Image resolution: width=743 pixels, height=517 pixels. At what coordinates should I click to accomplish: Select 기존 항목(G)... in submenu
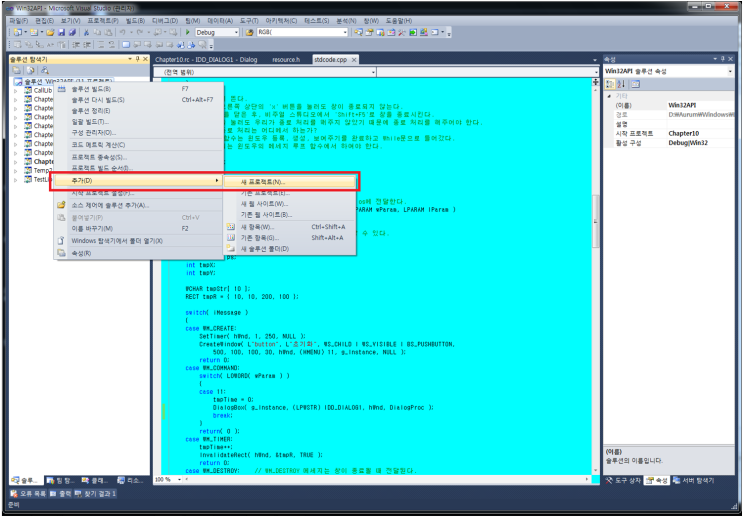coord(289,238)
